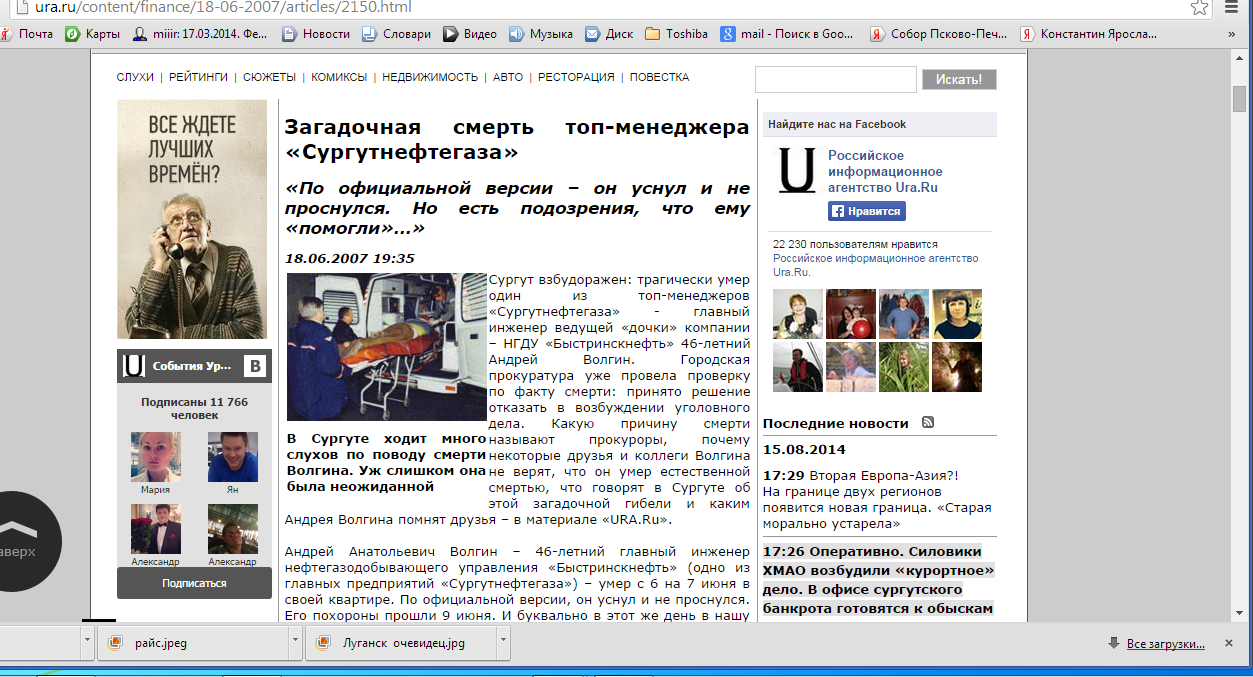Image resolution: width=1253 pixels, height=677 pixels.
Task: Click the Facebook Нравится button
Action: [x=867, y=211]
